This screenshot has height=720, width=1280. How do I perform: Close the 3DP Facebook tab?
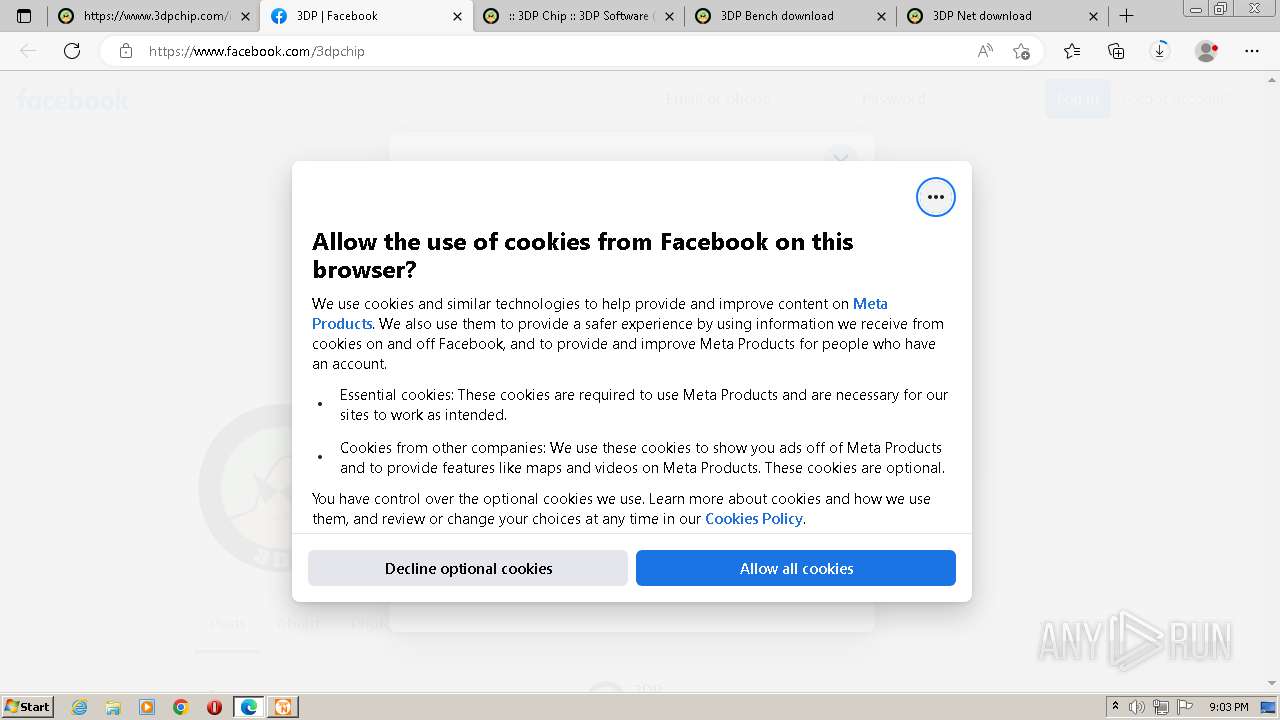pyautogui.click(x=457, y=16)
